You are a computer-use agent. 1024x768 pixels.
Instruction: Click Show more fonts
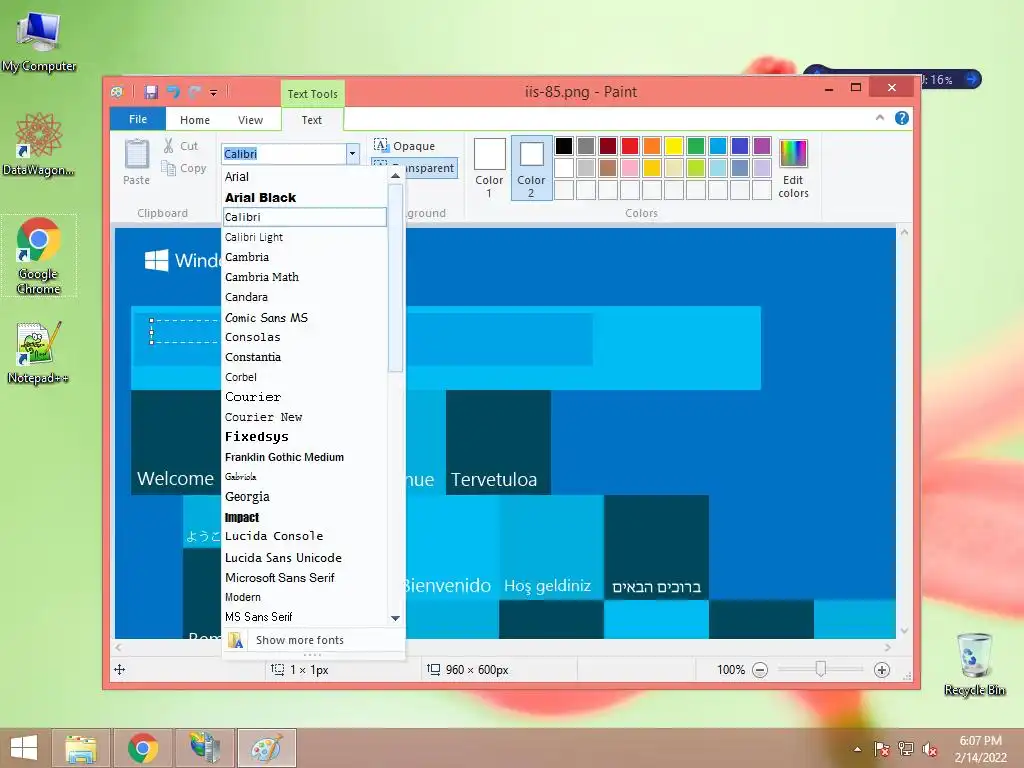coord(313,640)
